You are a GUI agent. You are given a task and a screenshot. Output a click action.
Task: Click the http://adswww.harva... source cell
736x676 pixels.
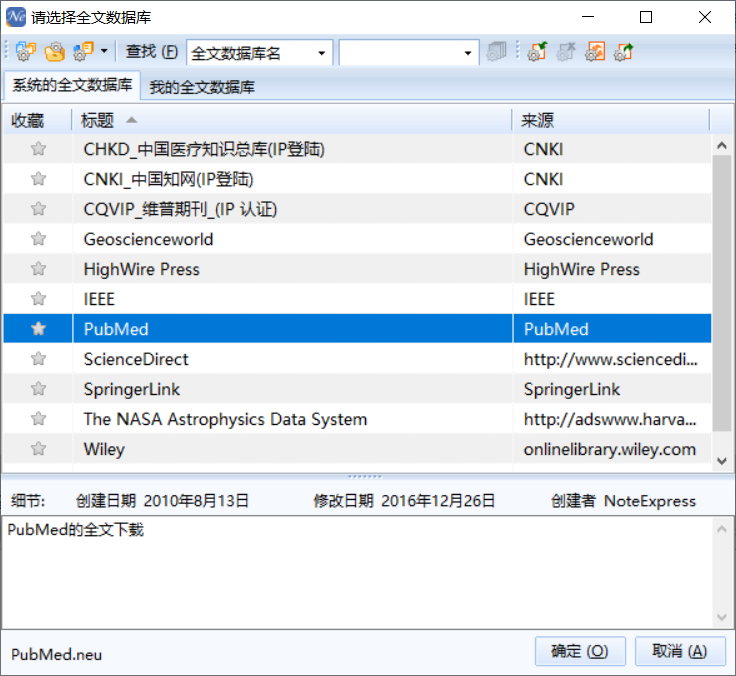[612, 419]
